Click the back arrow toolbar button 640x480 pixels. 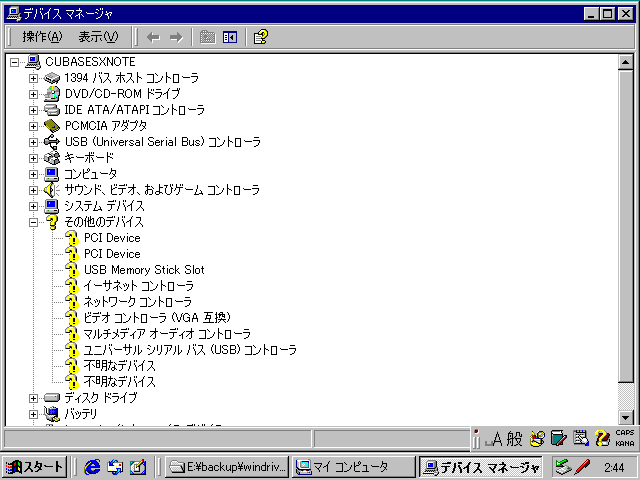point(153,38)
